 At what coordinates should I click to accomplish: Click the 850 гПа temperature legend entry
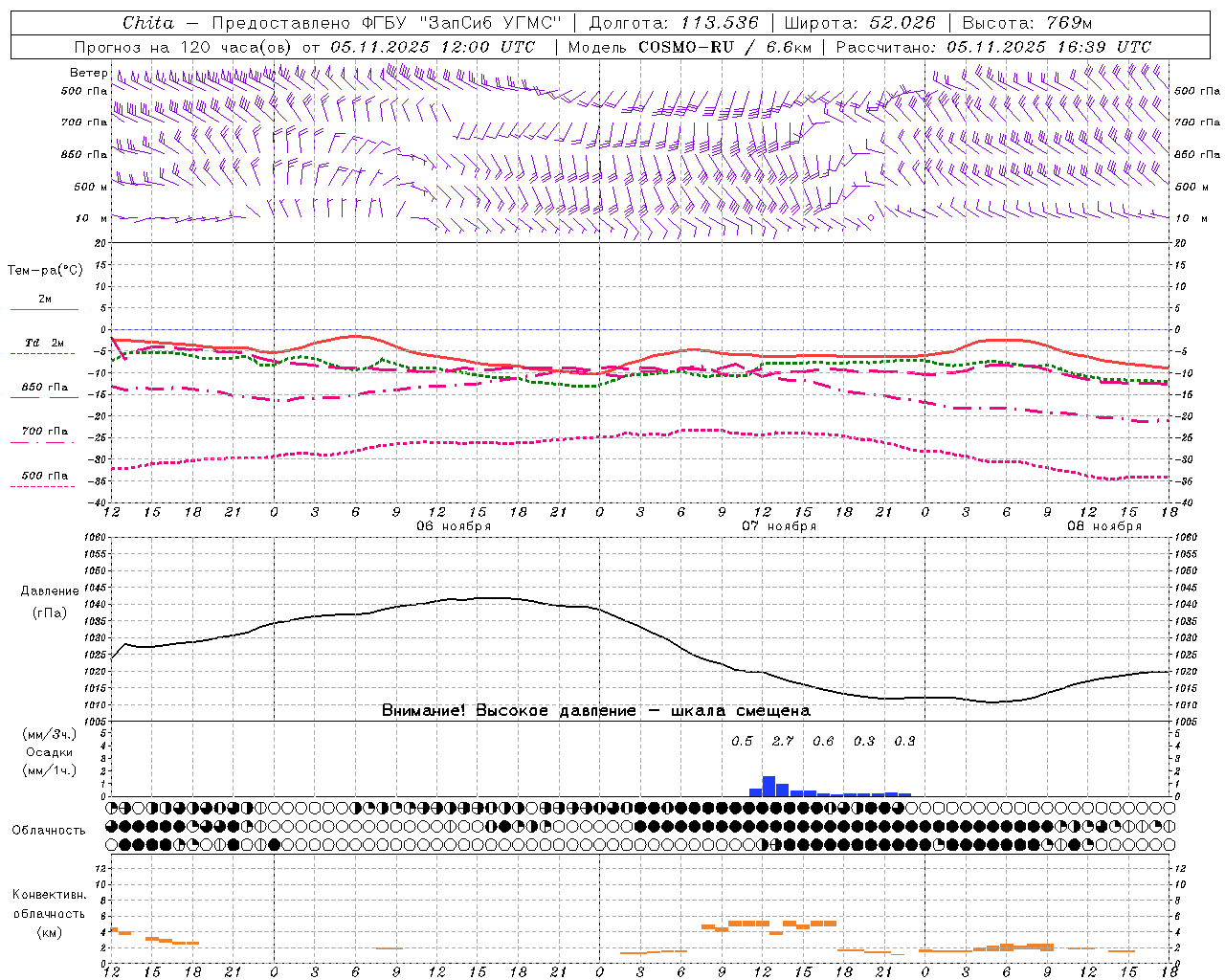coord(45,388)
